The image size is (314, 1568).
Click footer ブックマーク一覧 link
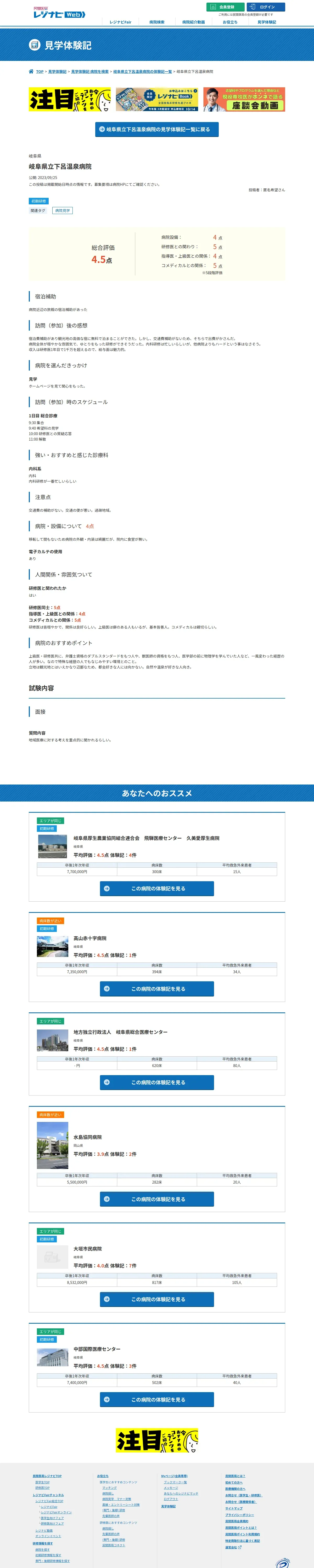[x=175, y=1482]
